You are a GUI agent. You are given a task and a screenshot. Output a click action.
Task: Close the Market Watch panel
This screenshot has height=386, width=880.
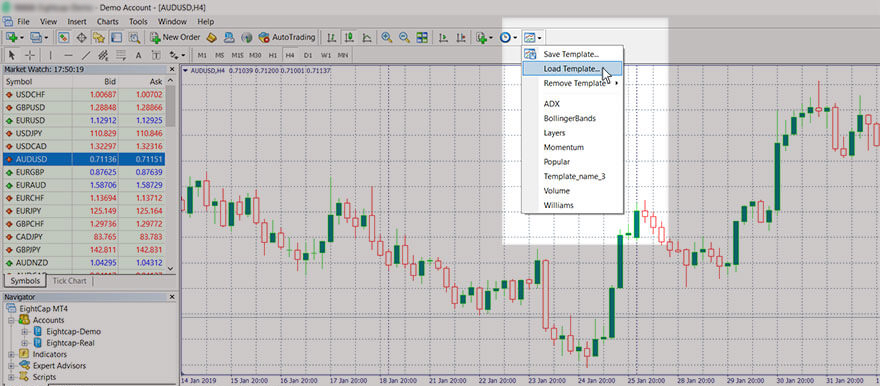pos(172,69)
